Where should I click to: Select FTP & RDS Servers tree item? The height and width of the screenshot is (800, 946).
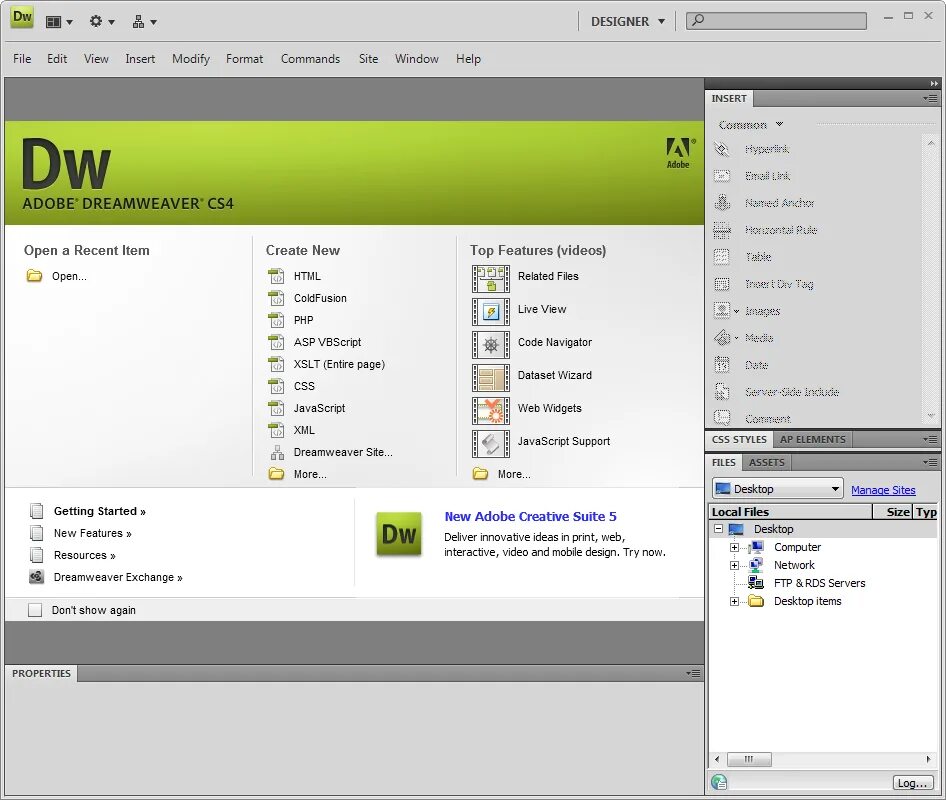click(819, 583)
